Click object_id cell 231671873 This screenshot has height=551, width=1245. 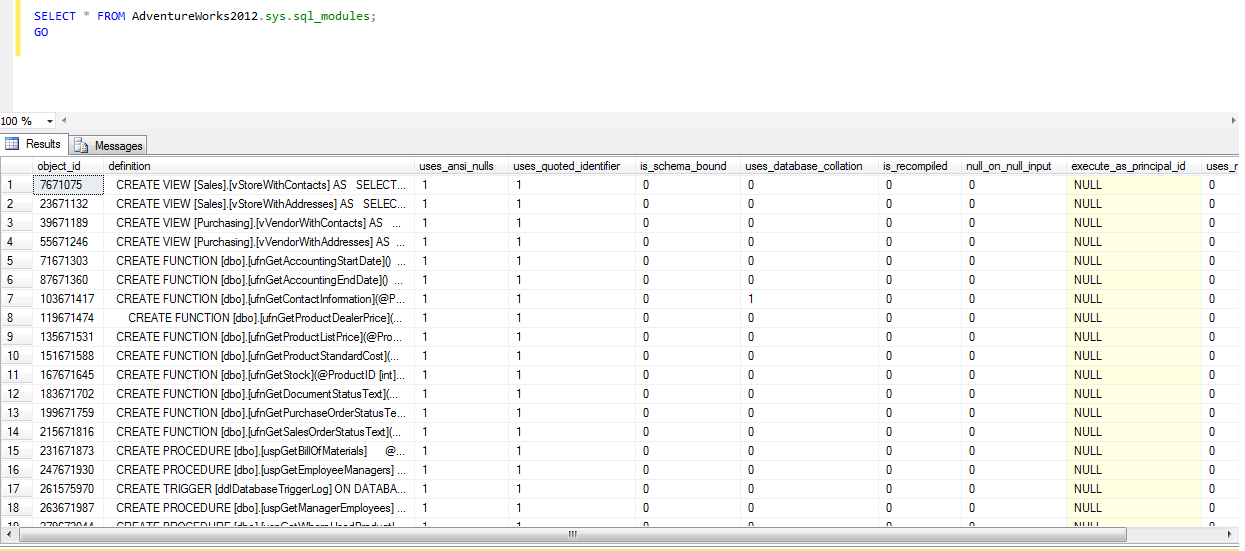coord(67,451)
